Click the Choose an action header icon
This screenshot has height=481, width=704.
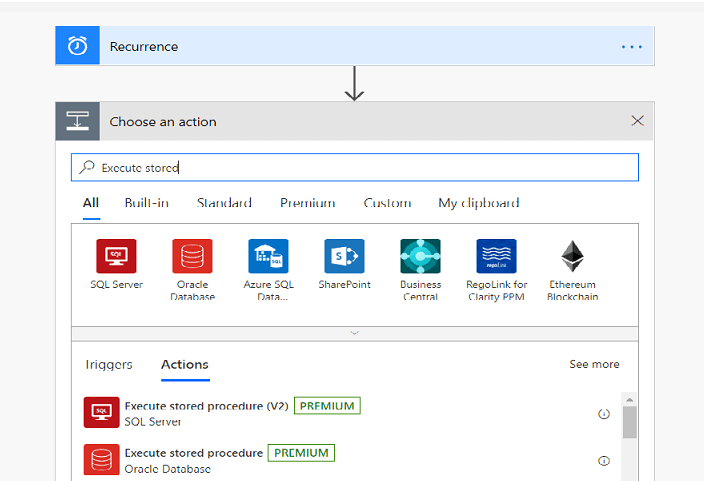tap(78, 121)
